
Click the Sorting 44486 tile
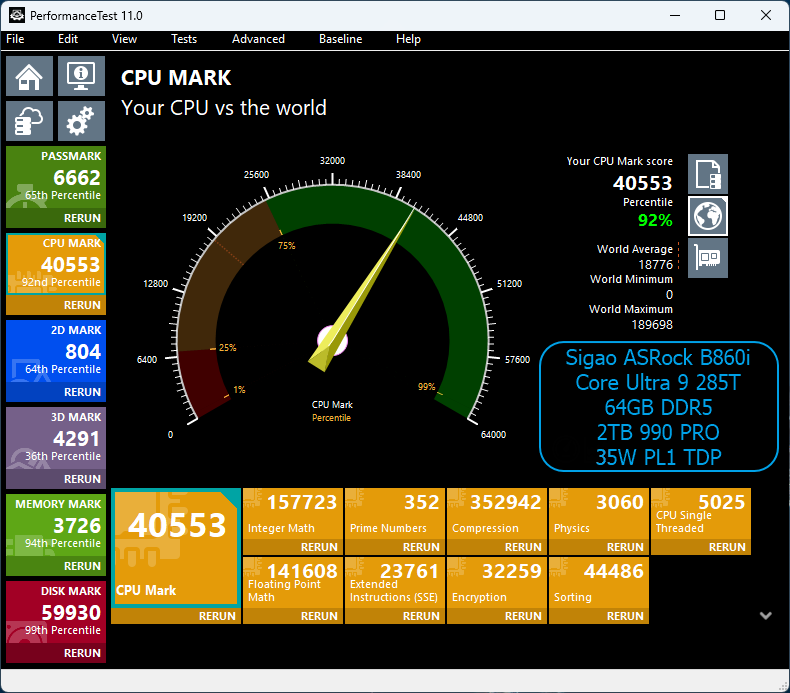pyautogui.click(x=599, y=583)
